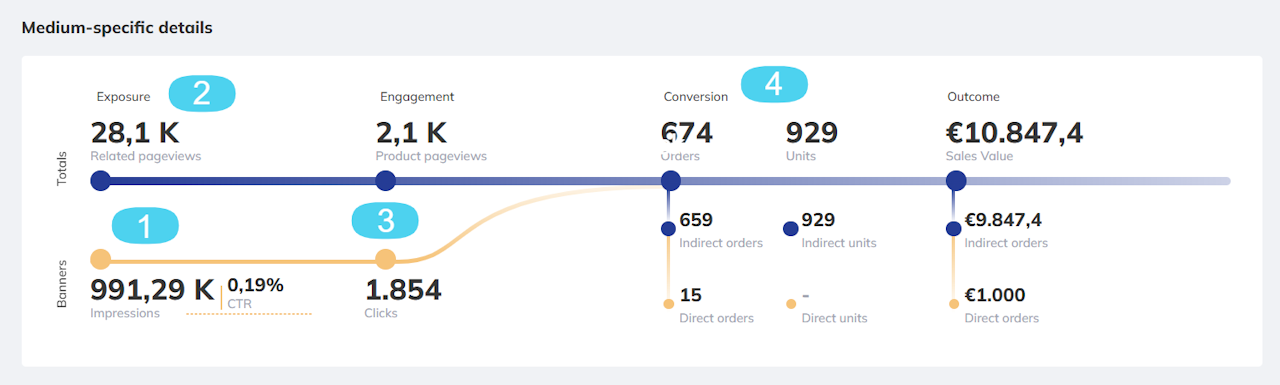Click annotation badge number 3
Image resolution: width=1280 pixels, height=385 pixels.
tap(385, 221)
